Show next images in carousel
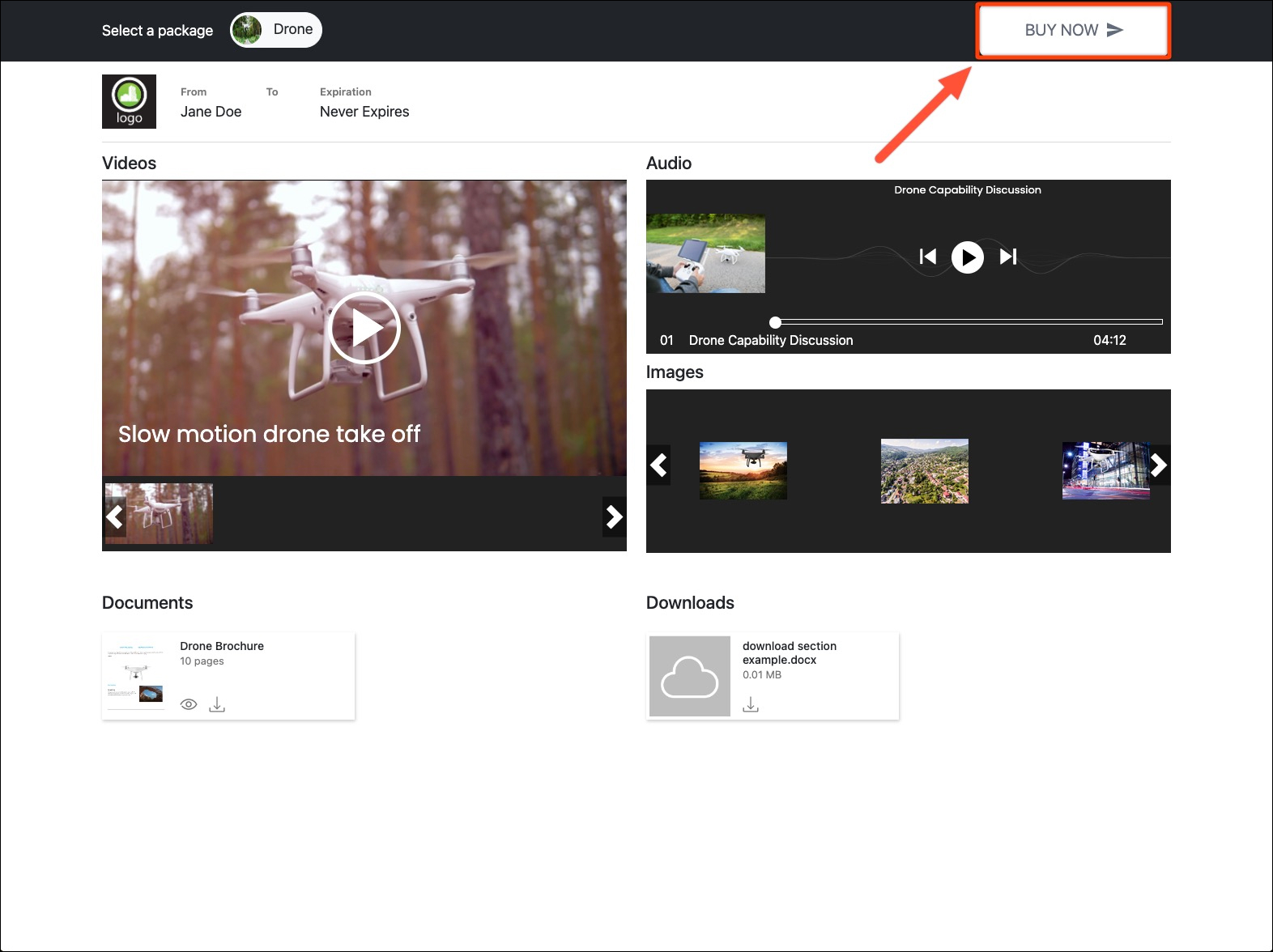 point(1158,465)
